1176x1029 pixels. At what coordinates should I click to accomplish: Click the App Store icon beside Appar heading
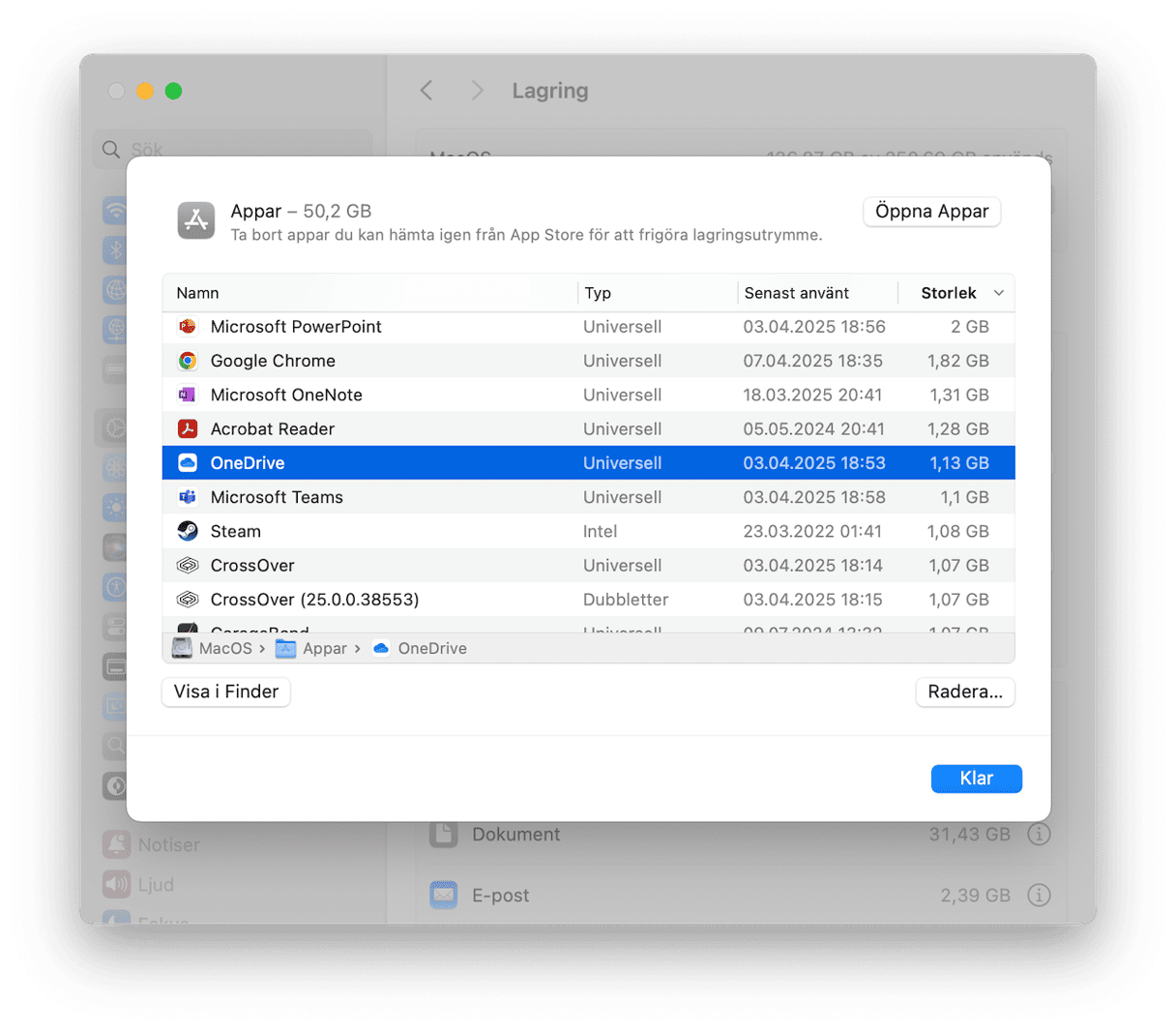(x=196, y=220)
